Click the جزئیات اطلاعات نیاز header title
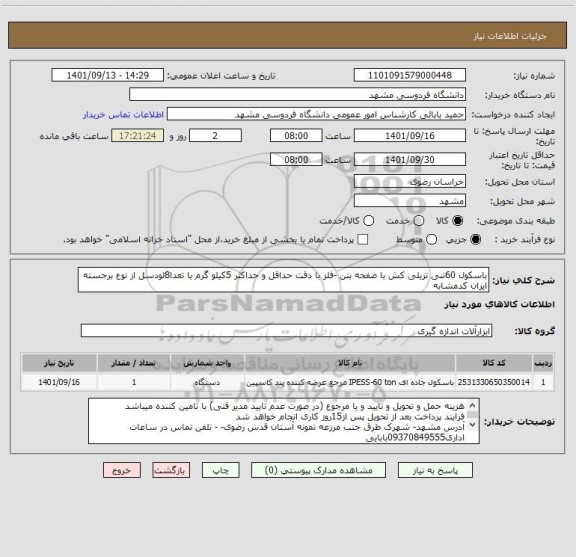 pos(510,36)
